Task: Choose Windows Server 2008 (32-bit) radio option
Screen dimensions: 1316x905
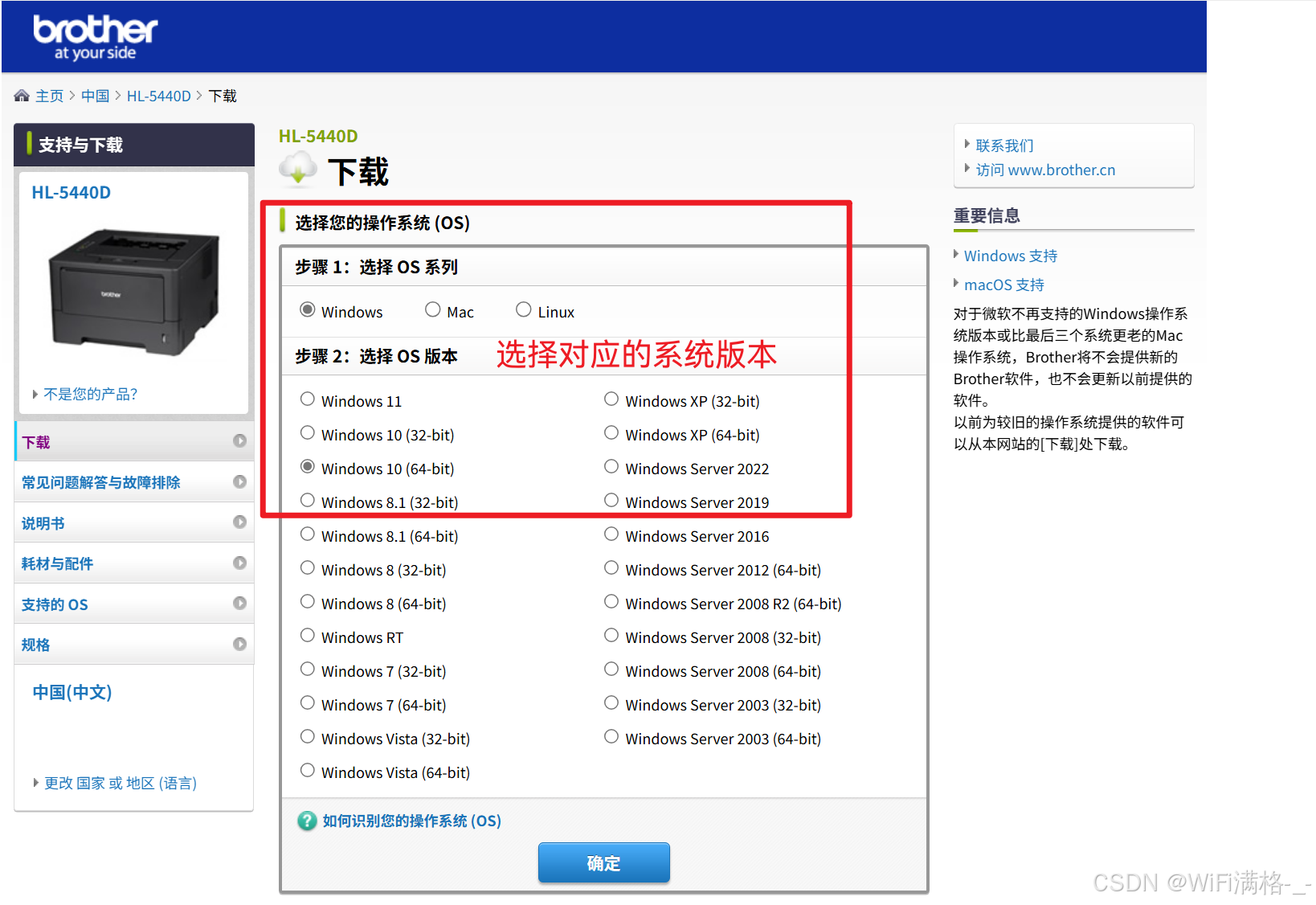Action: (611, 635)
